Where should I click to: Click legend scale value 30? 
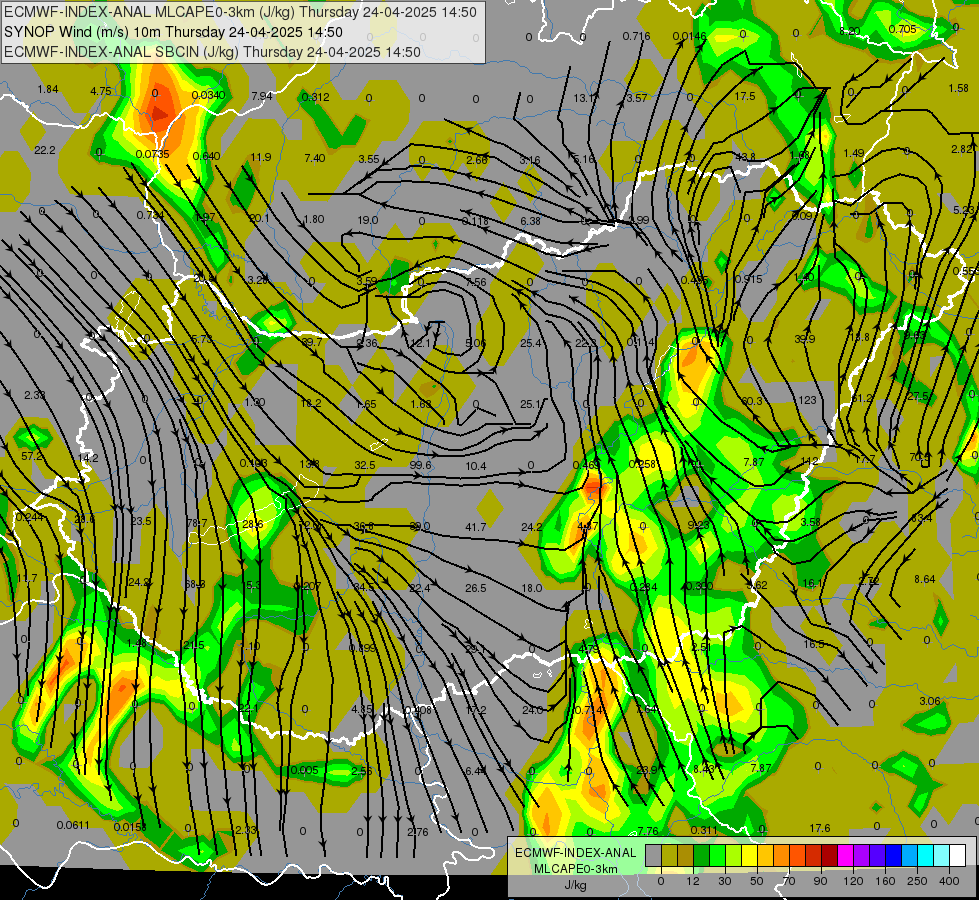tap(724, 881)
